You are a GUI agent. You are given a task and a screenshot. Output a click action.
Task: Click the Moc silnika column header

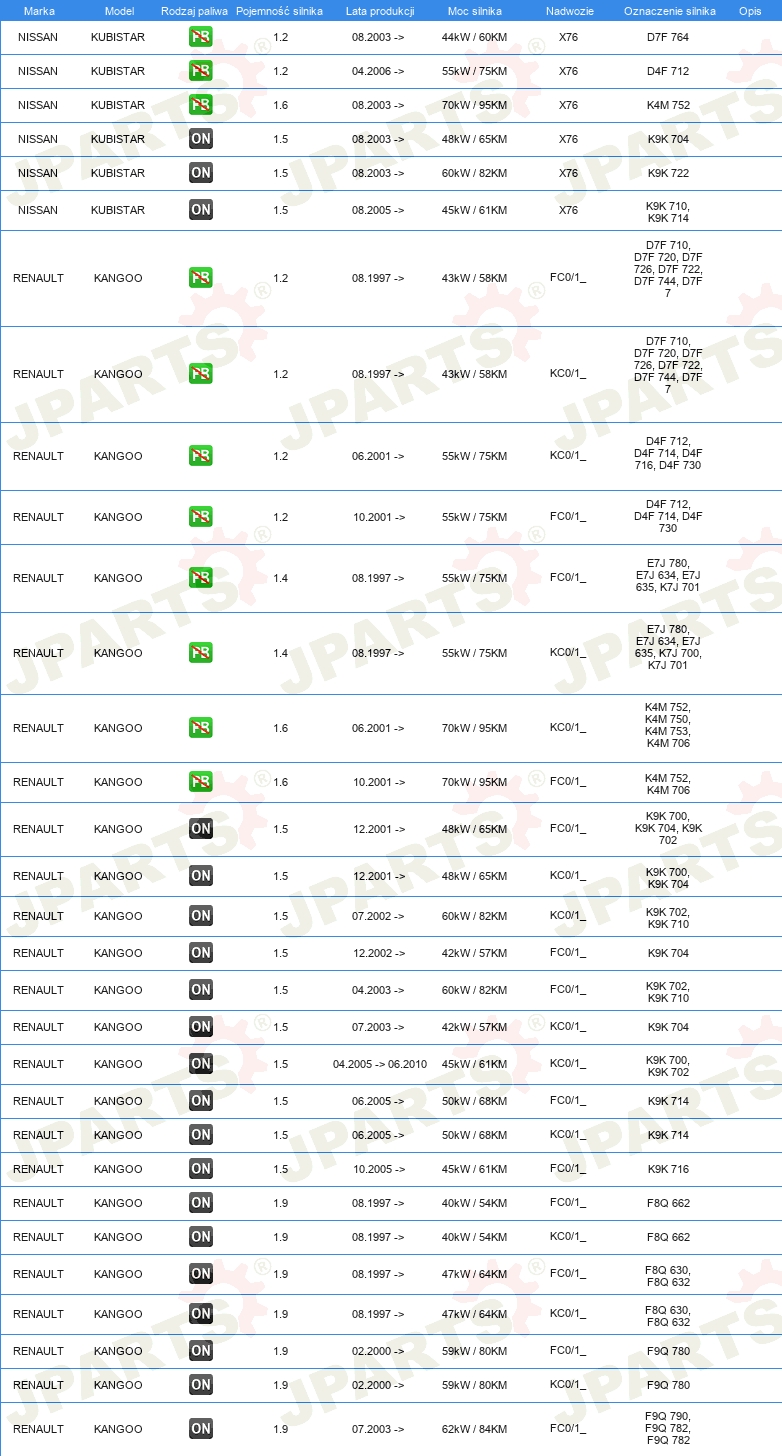click(475, 11)
